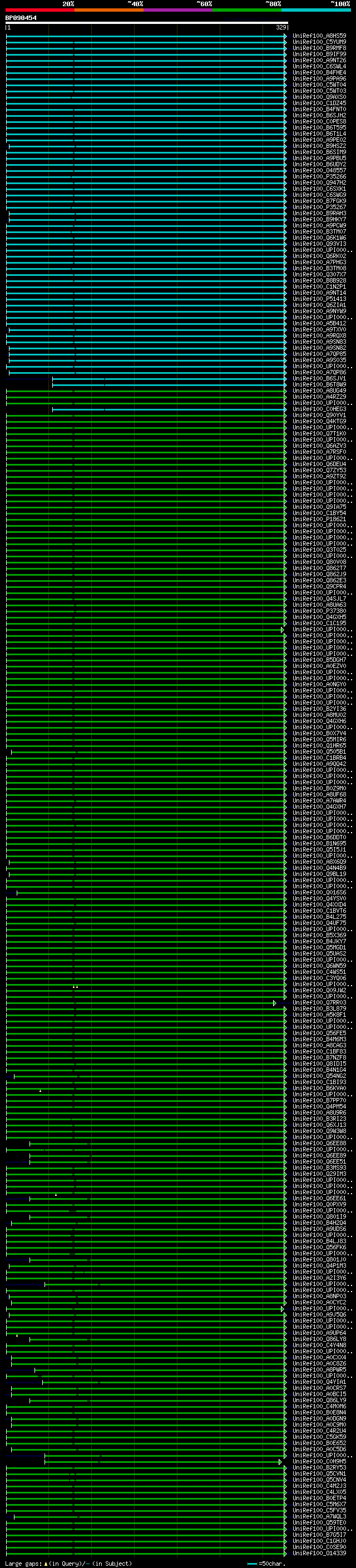Select entry UniRef100_Q6AZV3
Image resolution: width=356 pixels, height=1568 pixels.
point(319,446)
